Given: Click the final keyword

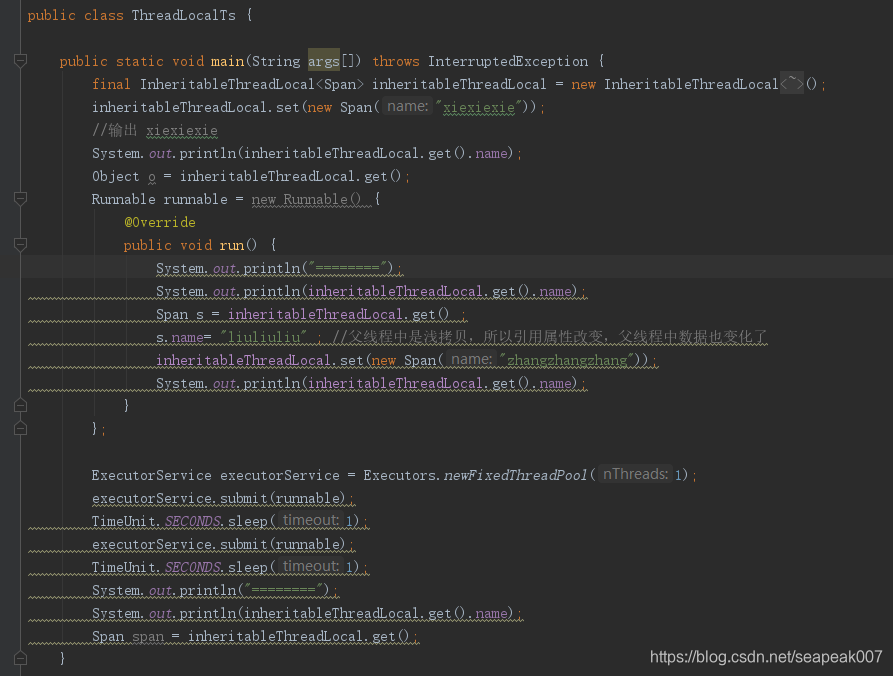Looking at the screenshot, I should (x=111, y=84).
